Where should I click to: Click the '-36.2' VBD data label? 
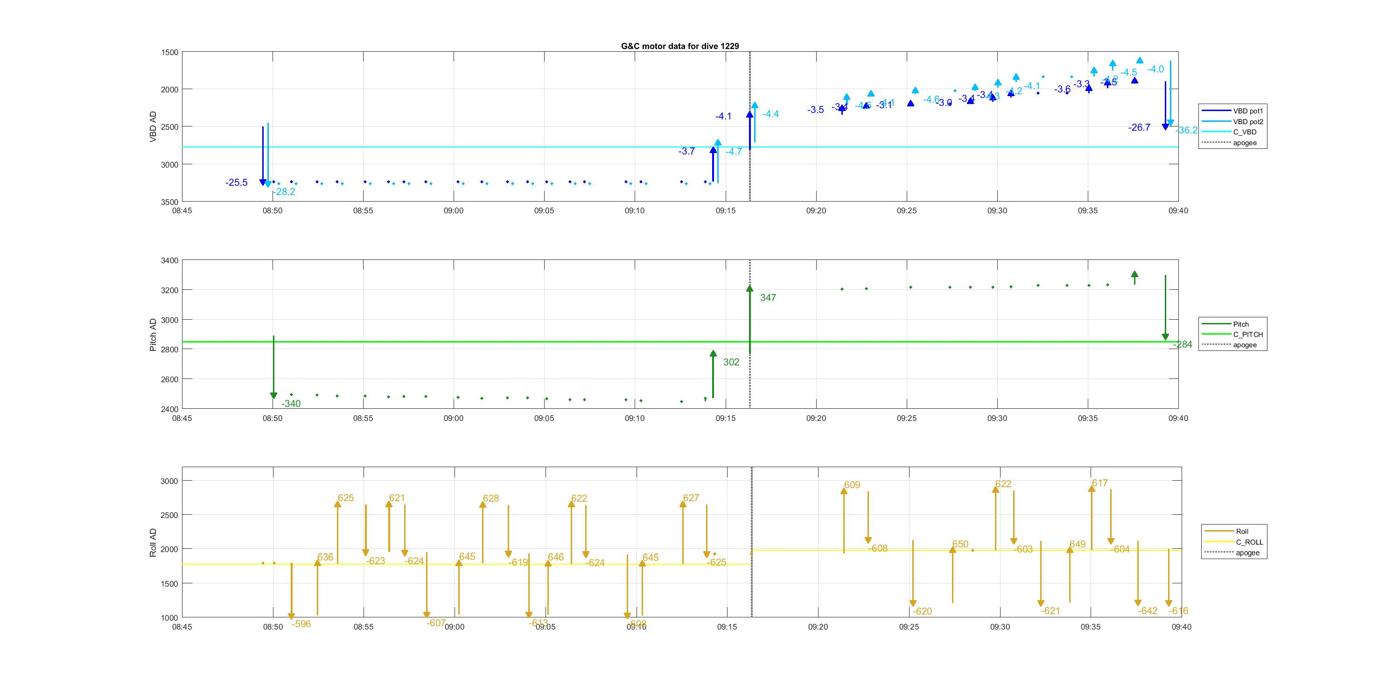coord(1187,131)
